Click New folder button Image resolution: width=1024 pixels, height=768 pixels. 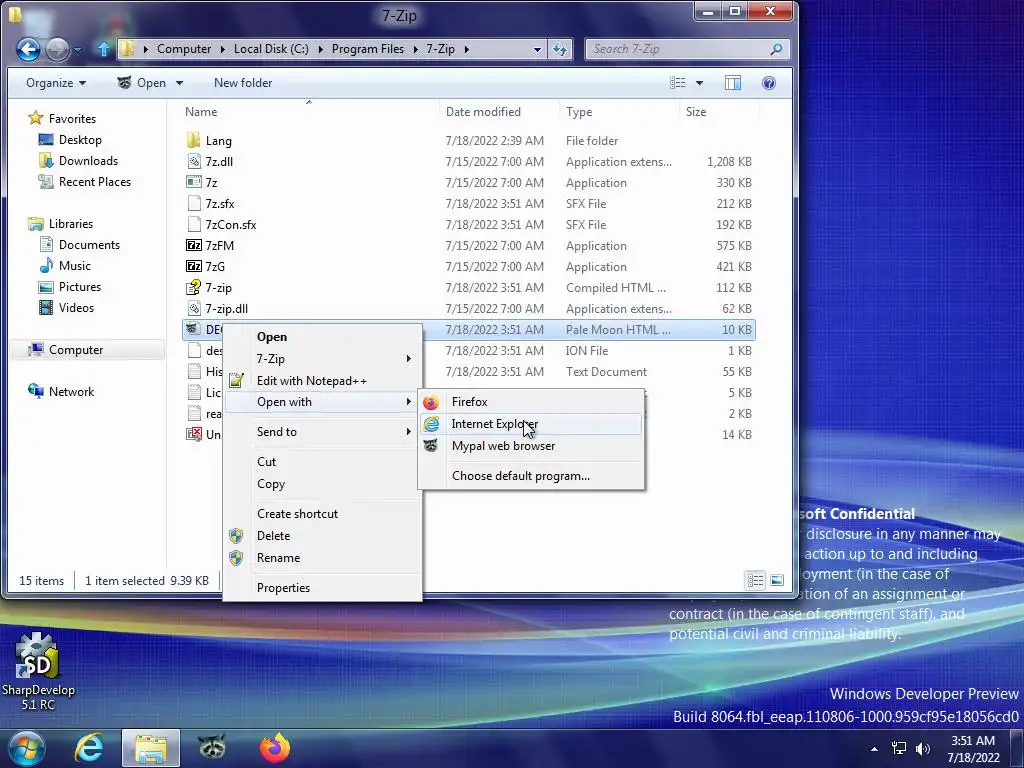click(x=243, y=83)
